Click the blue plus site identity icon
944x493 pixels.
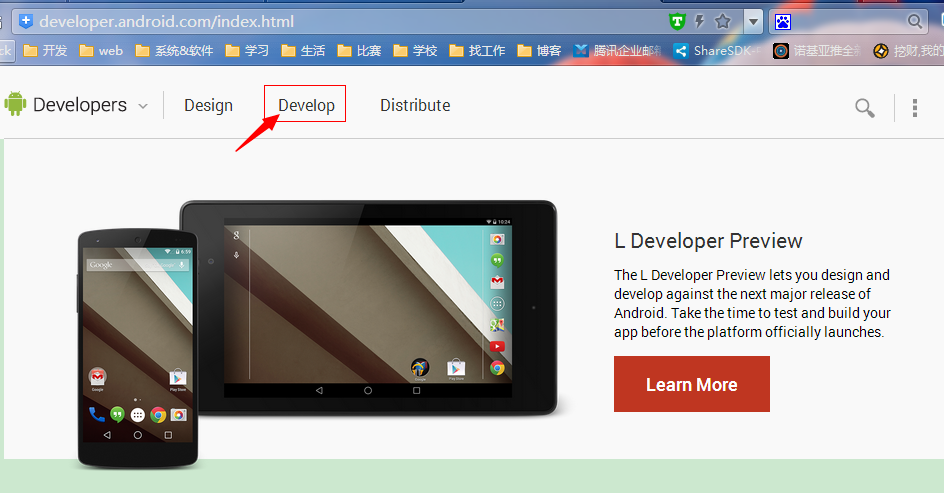[26, 22]
